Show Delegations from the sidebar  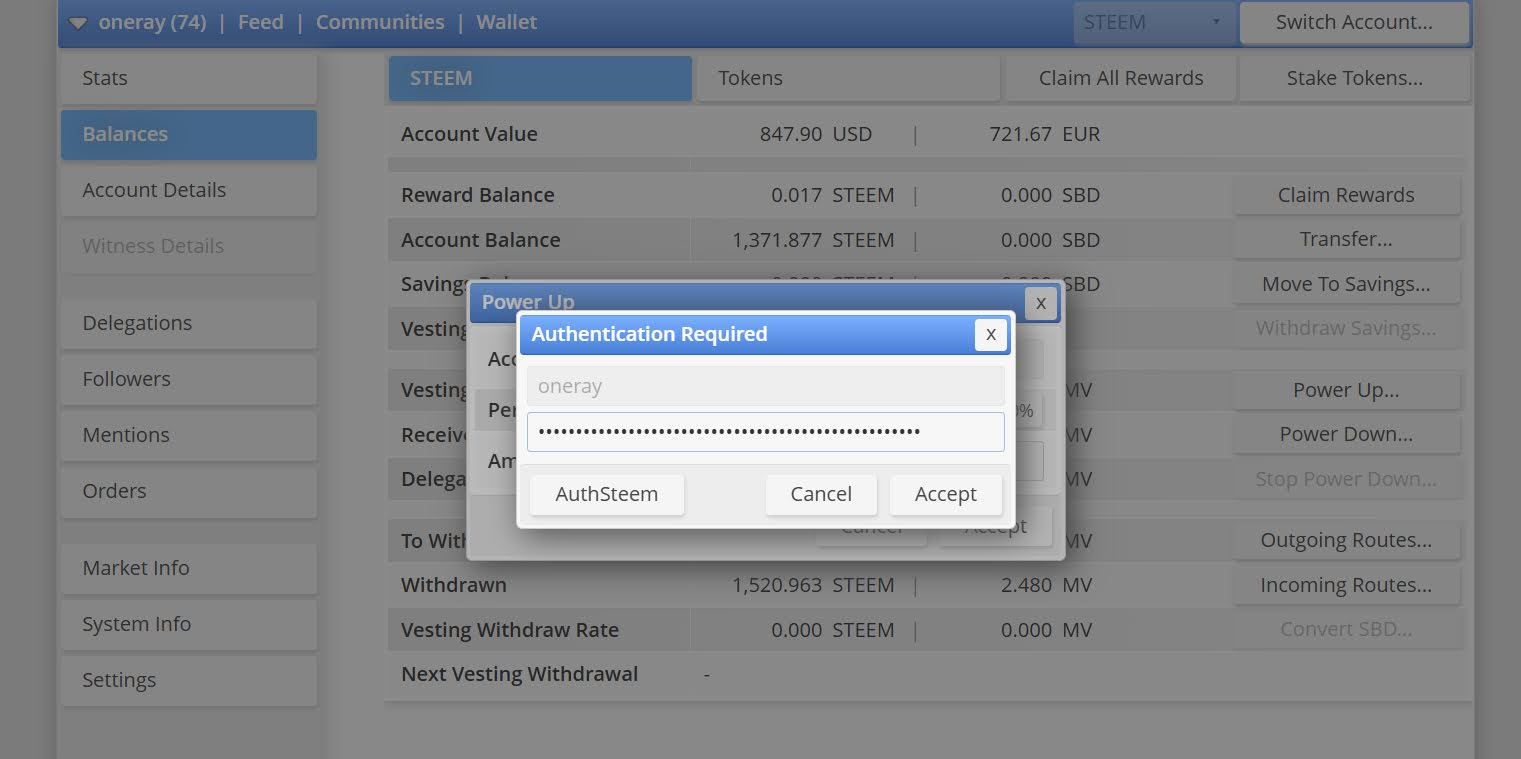[x=189, y=323]
